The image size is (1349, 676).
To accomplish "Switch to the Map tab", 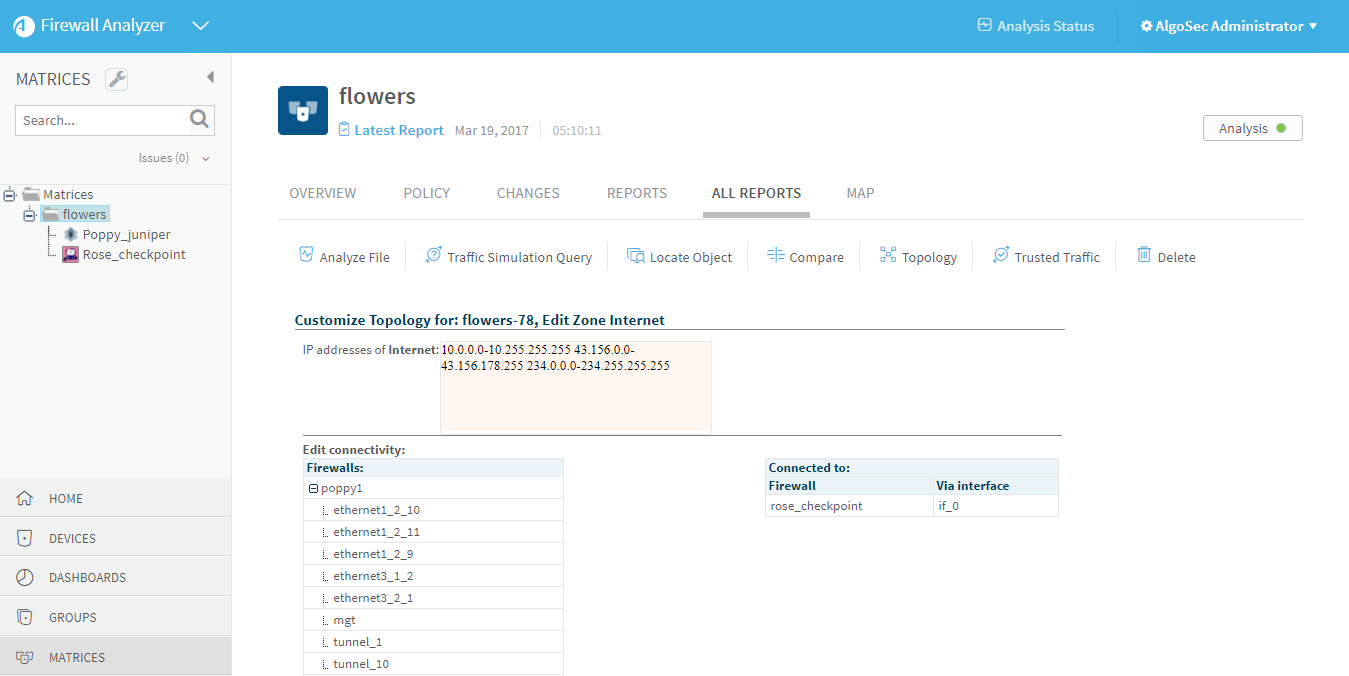I will pos(860,193).
